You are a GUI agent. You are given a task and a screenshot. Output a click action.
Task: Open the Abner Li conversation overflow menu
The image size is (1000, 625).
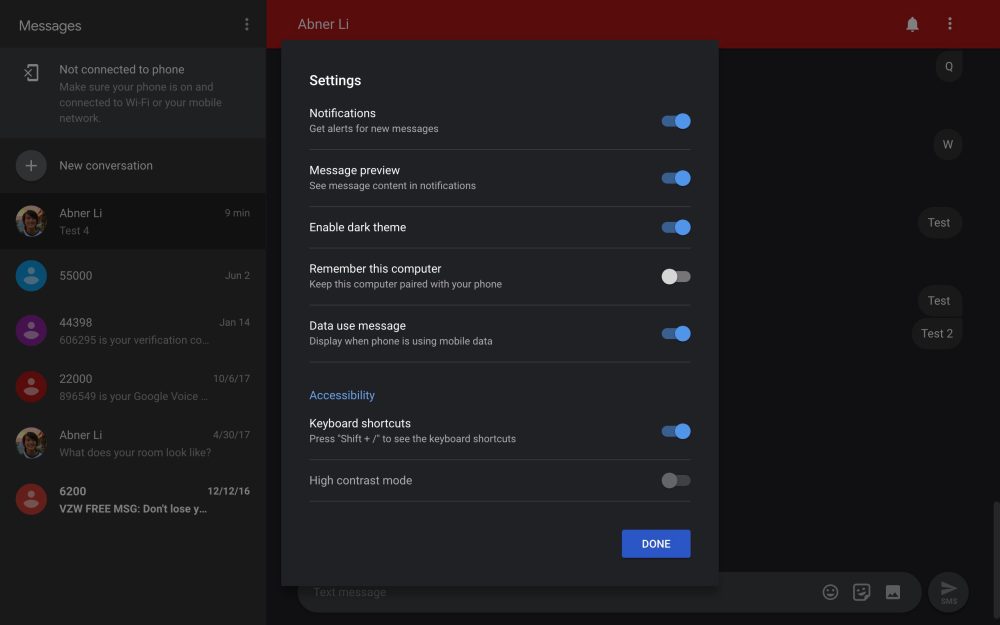949,23
